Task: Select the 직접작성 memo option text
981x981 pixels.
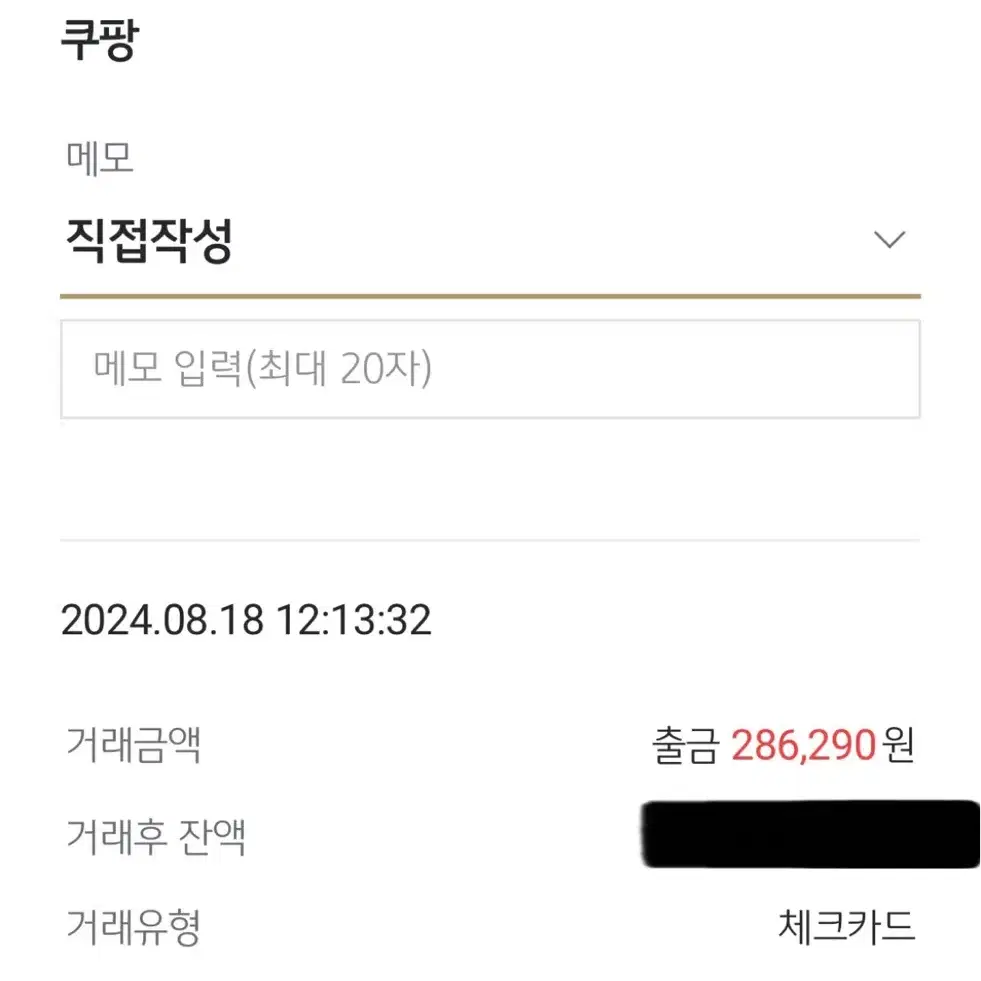Action: pos(149,241)
